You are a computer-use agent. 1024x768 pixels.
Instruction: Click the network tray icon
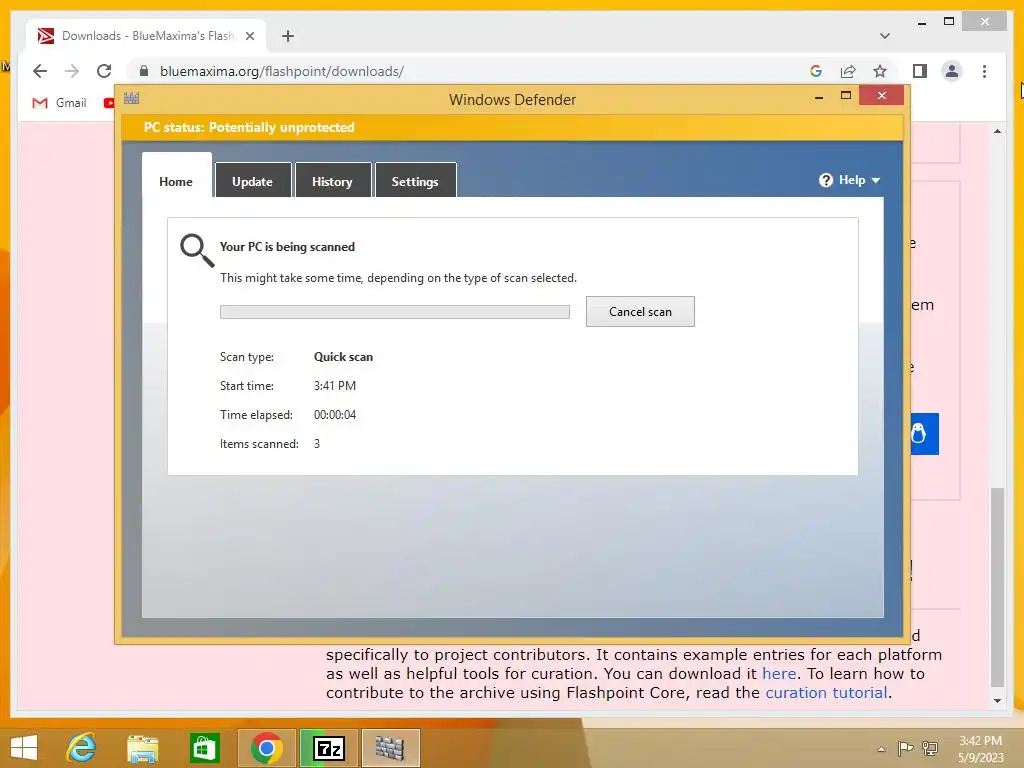[929, 748]
